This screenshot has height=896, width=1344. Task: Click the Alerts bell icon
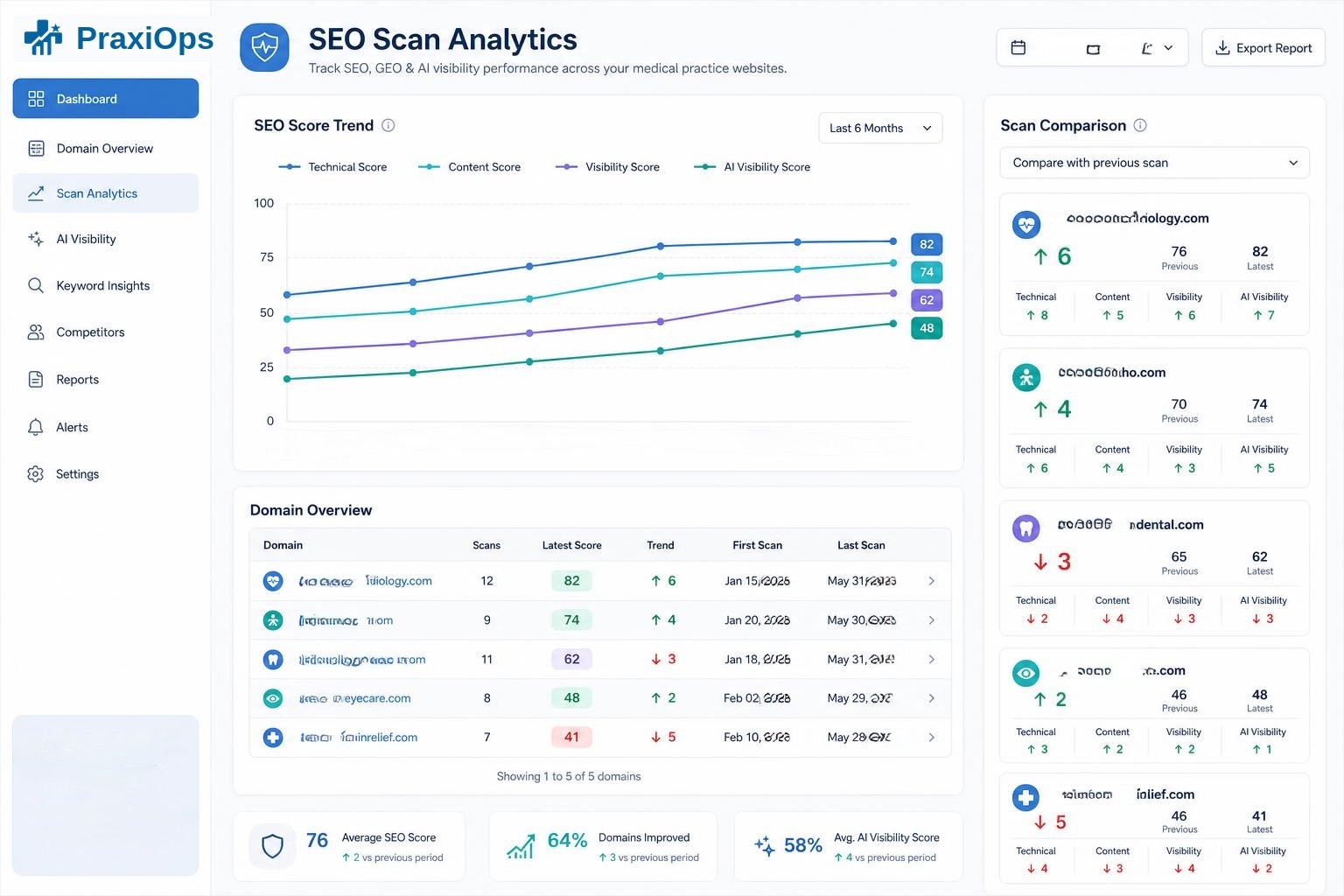coord(36,427)
